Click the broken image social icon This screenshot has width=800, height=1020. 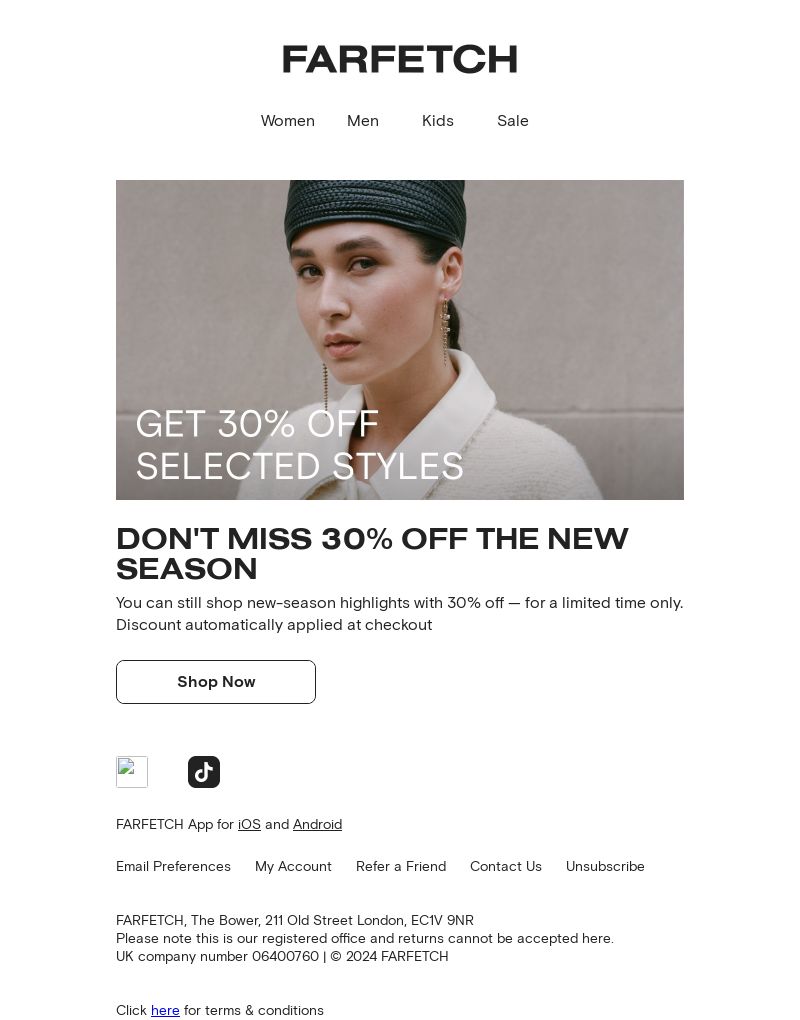[x=132, y=772]
